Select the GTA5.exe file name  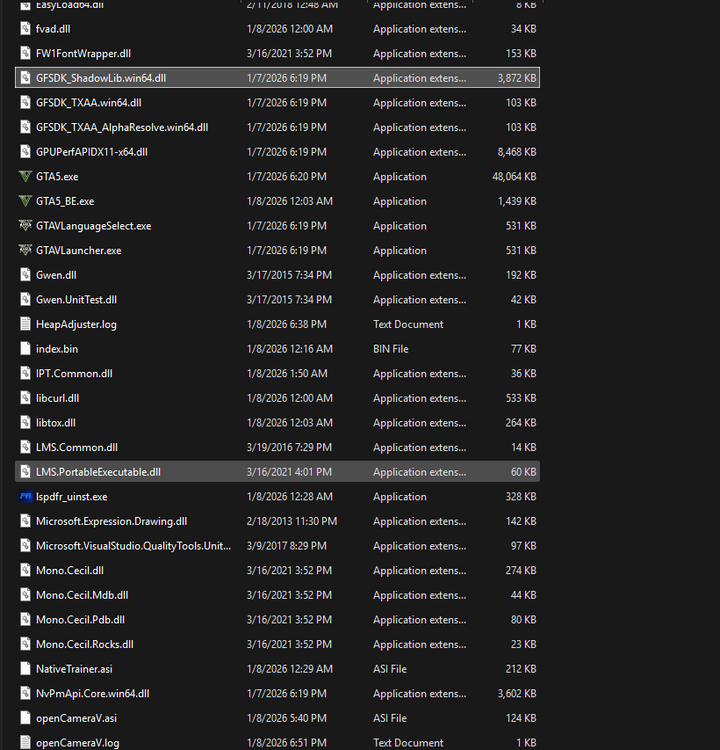[x=57, y=176]
